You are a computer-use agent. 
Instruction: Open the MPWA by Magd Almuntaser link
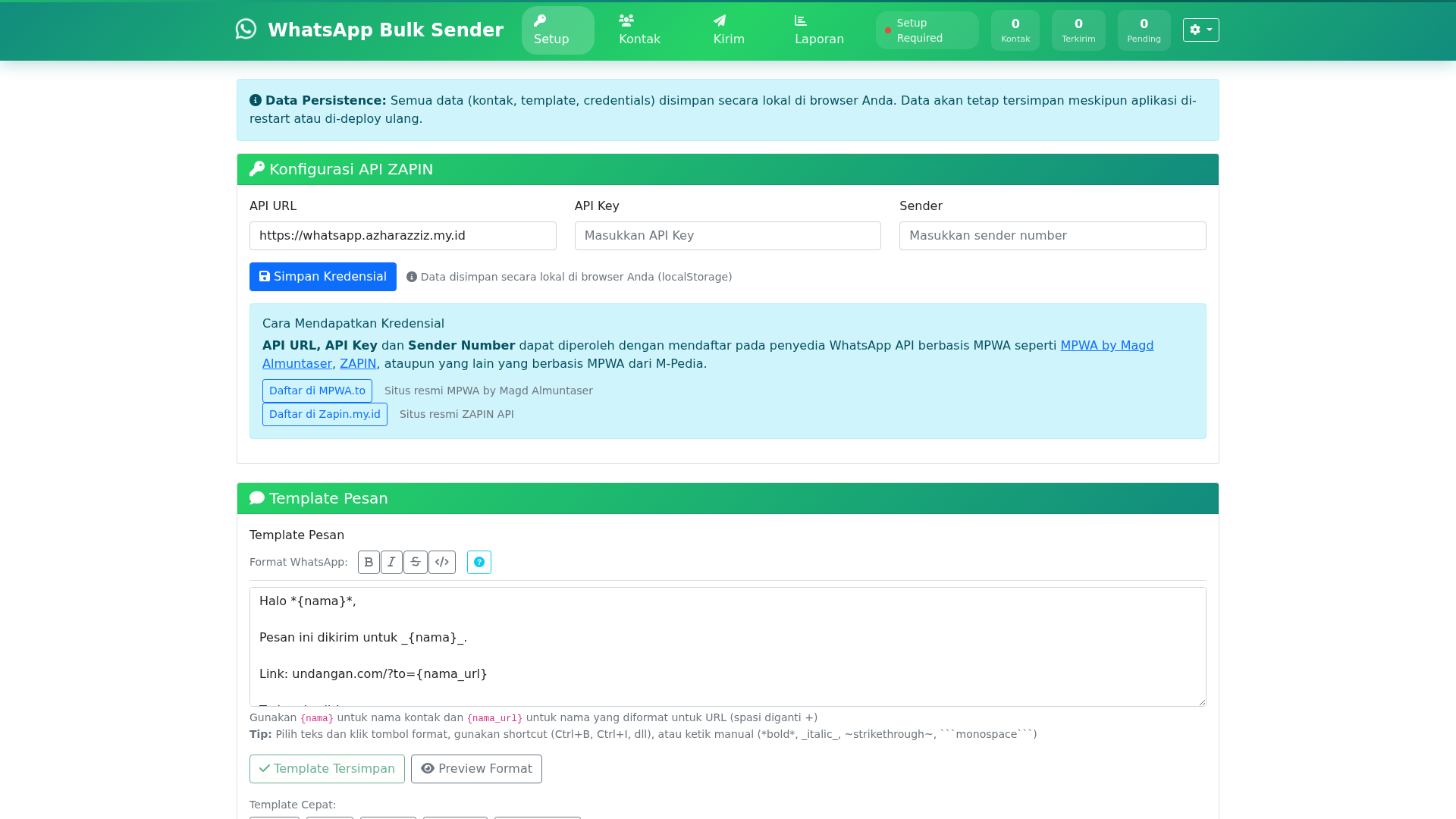click(1107, 346)
